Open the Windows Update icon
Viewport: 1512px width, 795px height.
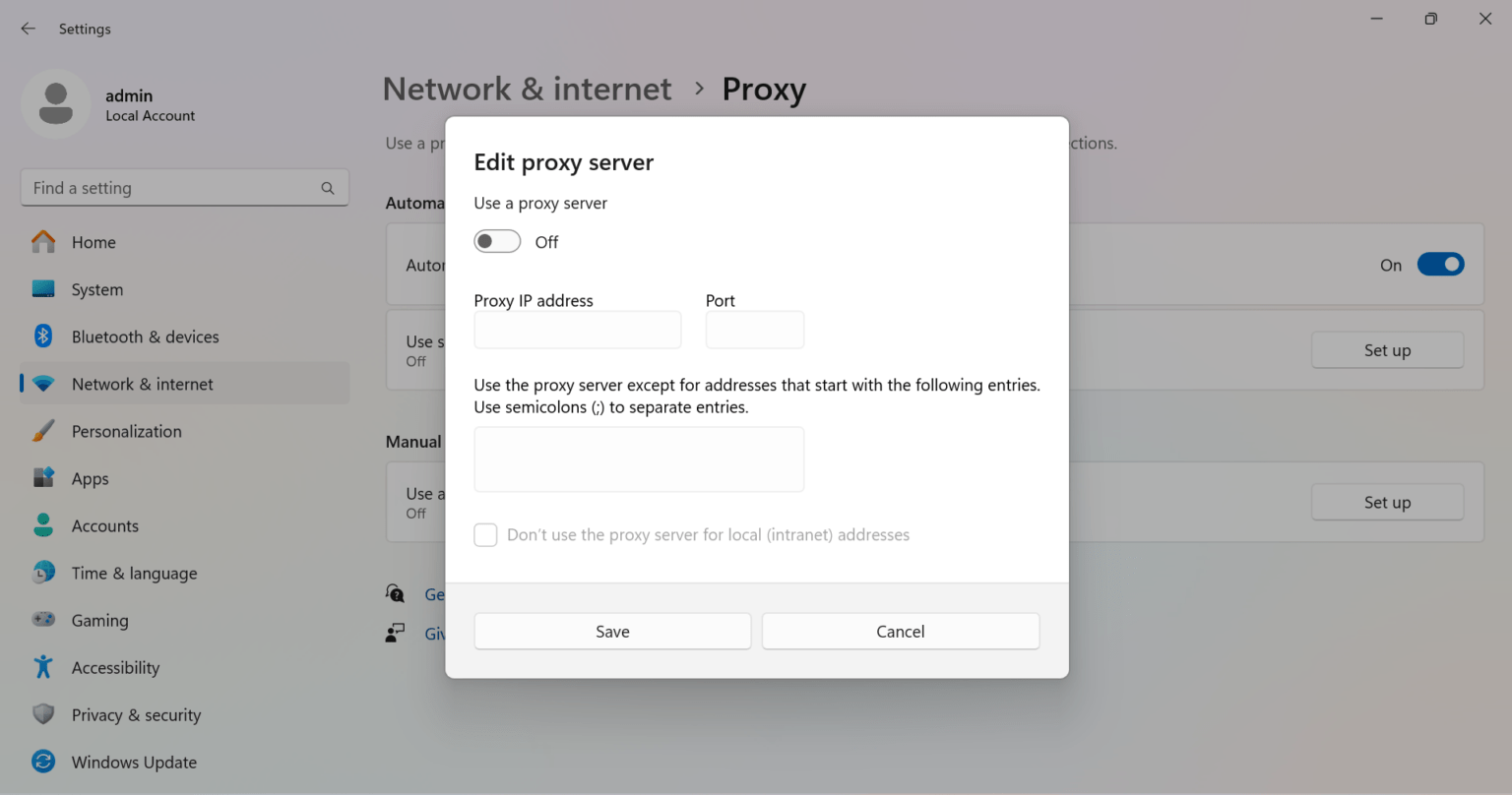coord(43,762)
